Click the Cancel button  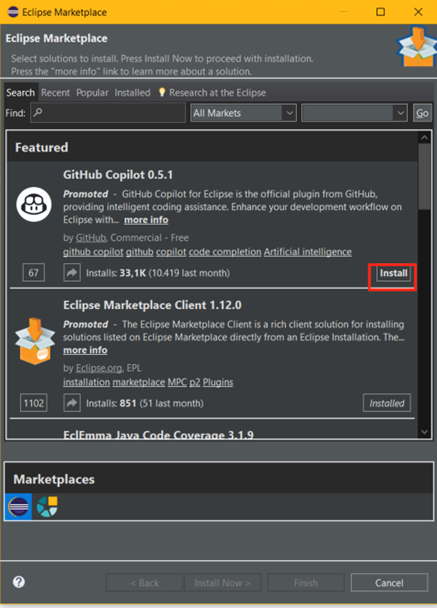389,583
